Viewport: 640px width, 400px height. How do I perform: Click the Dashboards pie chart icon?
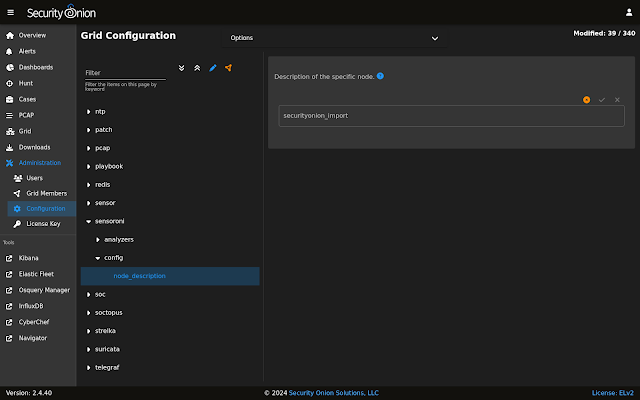coord(10,67)
